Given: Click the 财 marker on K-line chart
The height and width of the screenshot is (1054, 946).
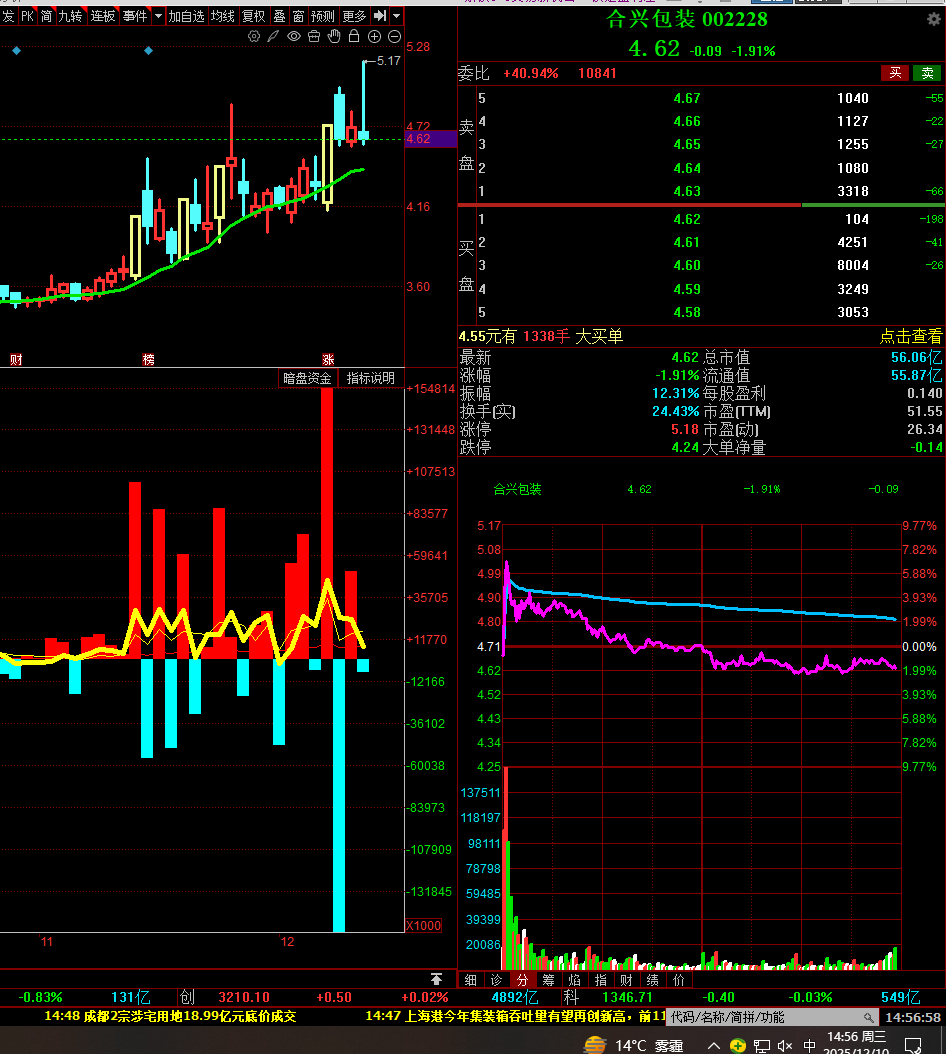Looking at the screenshot, I should click(x=16, y=360).
